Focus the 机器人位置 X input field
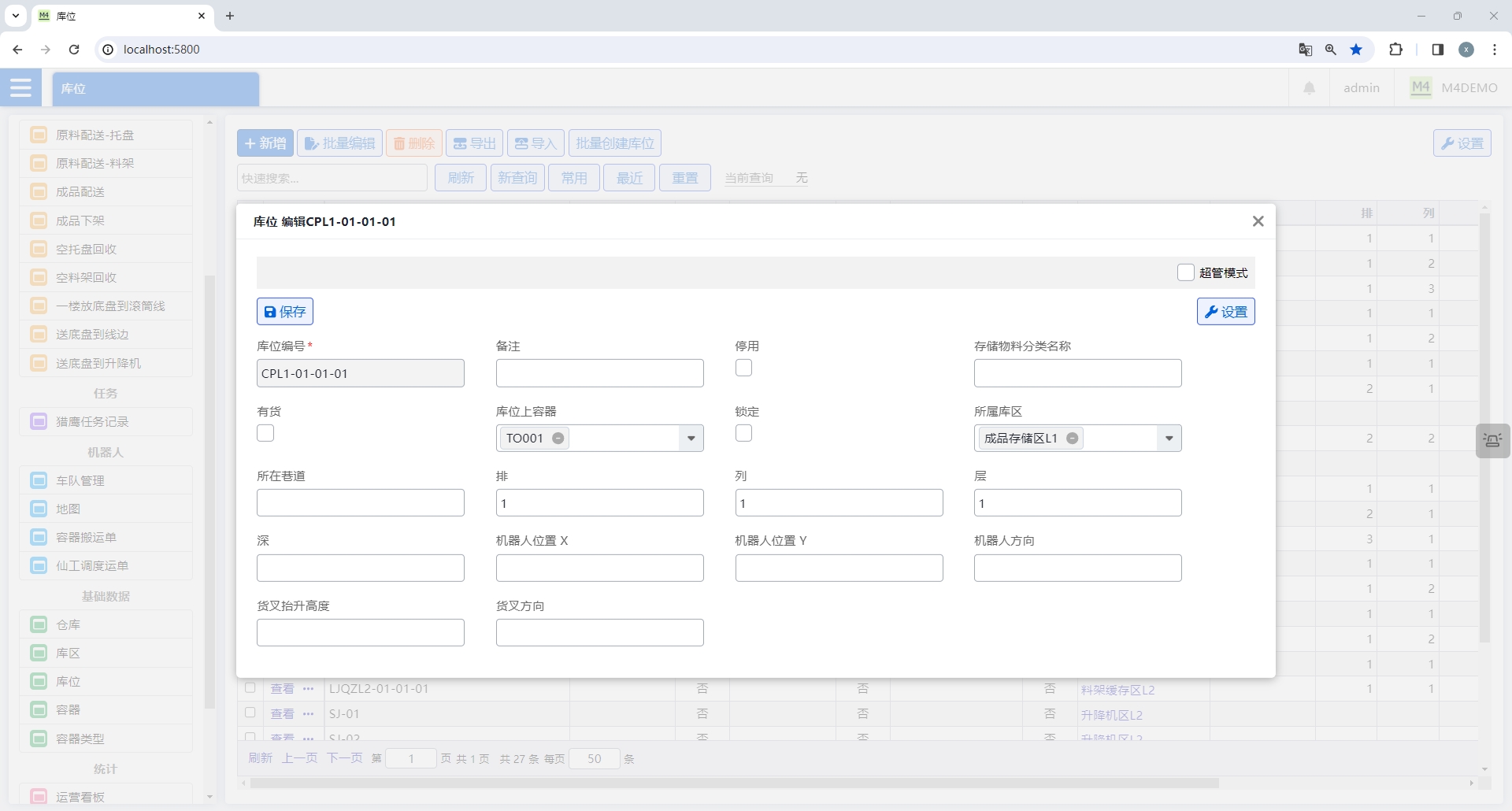The width and height of the screenshot is (1512, 811). tap(599, 568)
